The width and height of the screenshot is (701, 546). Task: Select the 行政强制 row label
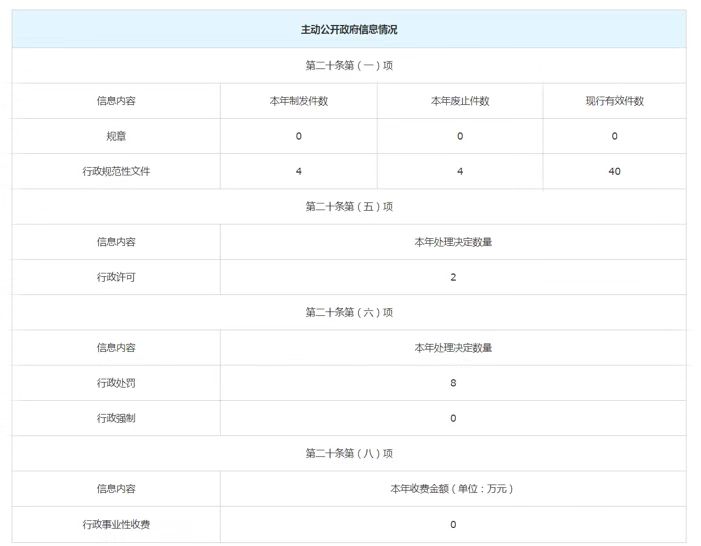[116, 418]
